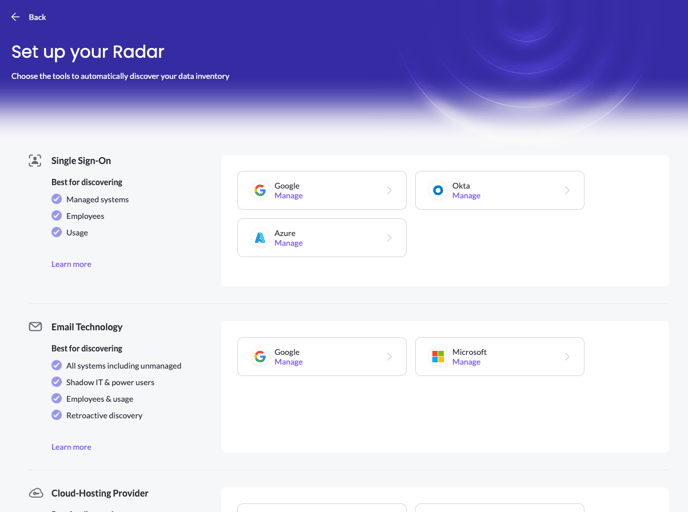Click the Microsoft card name

469,352
